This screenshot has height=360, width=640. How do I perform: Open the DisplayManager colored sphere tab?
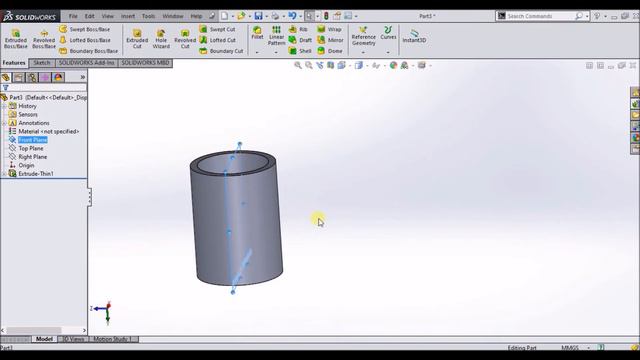[58, 77]
